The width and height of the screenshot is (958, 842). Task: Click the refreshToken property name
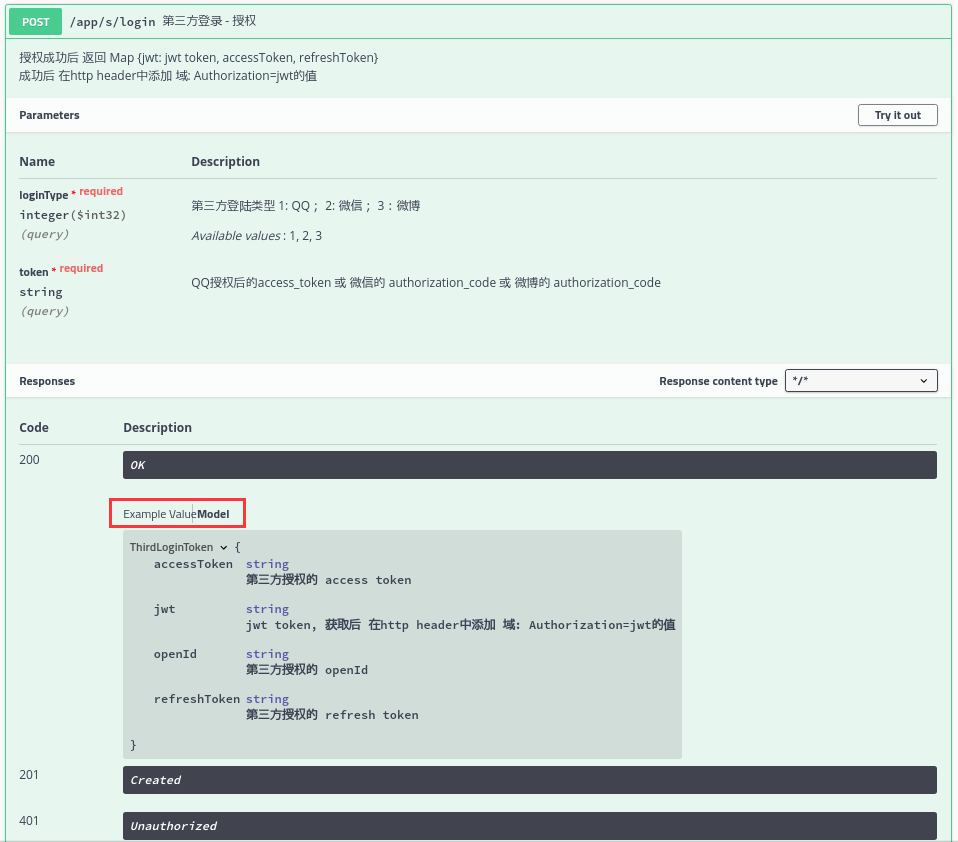coord(197,699)
